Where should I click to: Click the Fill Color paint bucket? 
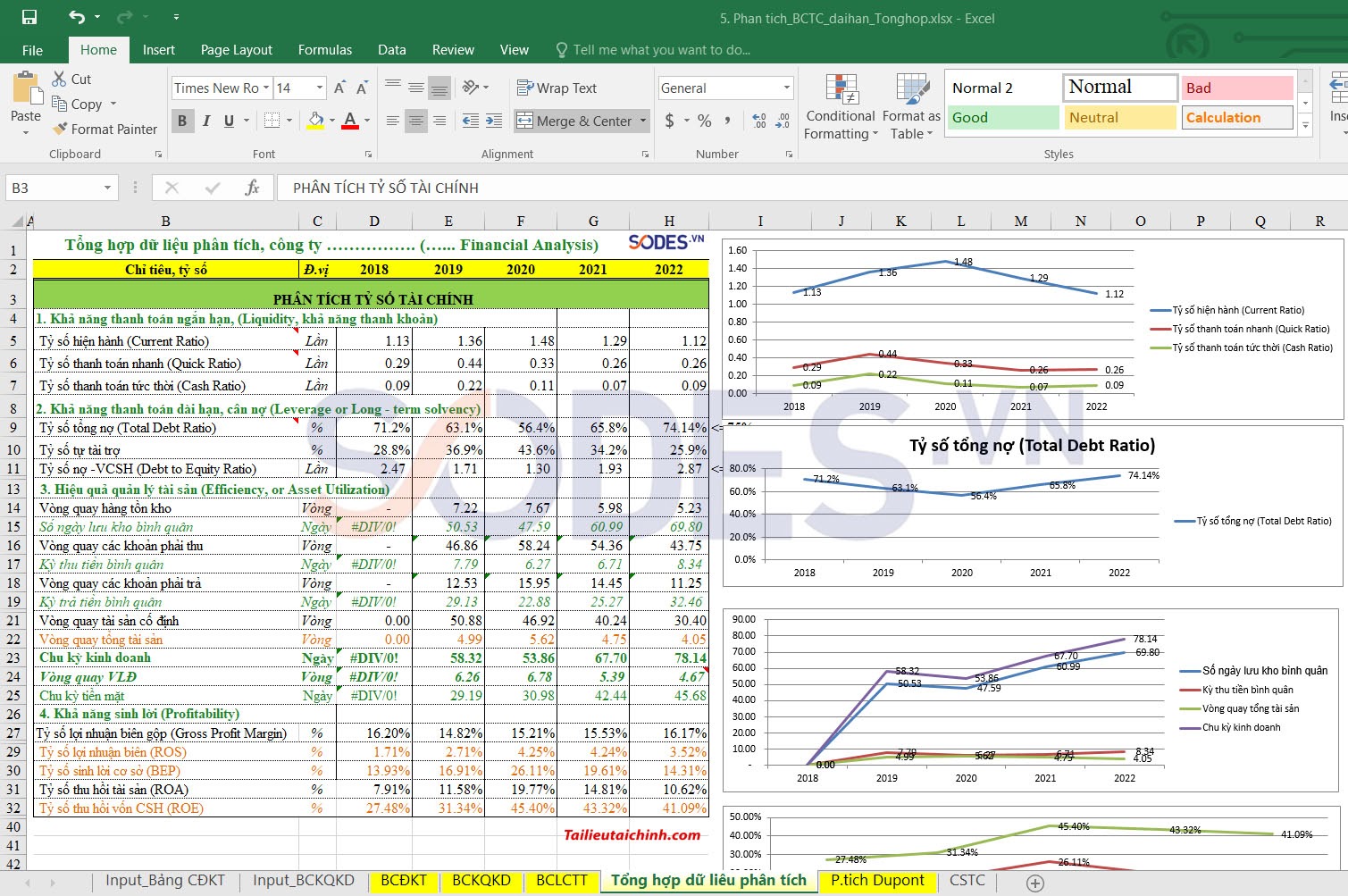point(315,121)
